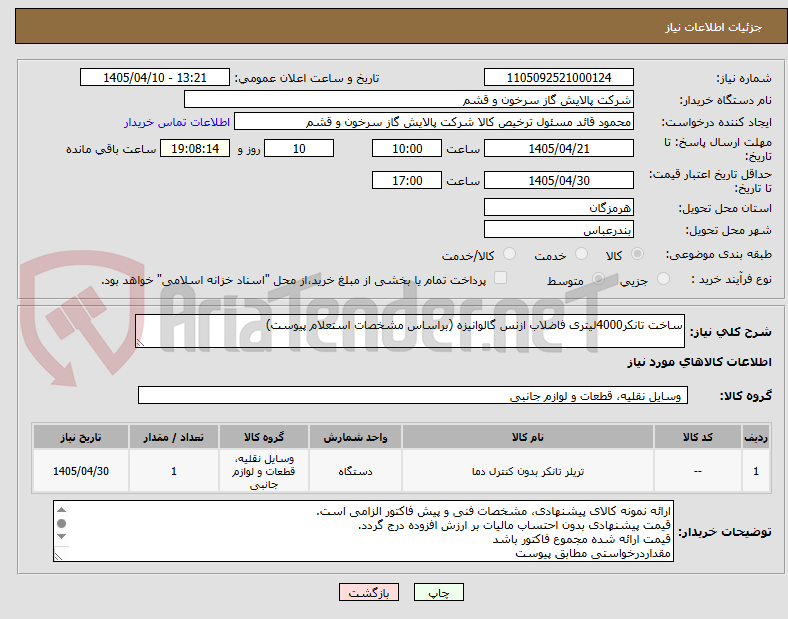Click the price validity date 1405/04/30 field

(558, 180)
